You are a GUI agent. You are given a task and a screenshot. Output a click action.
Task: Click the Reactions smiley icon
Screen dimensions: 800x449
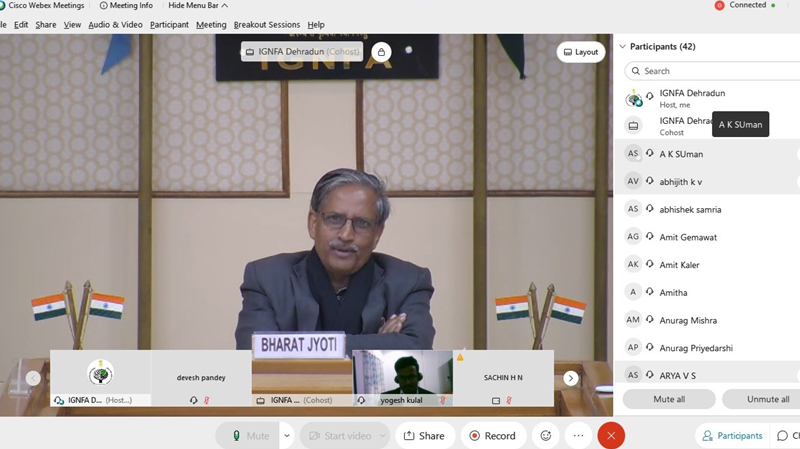(545, 436)
